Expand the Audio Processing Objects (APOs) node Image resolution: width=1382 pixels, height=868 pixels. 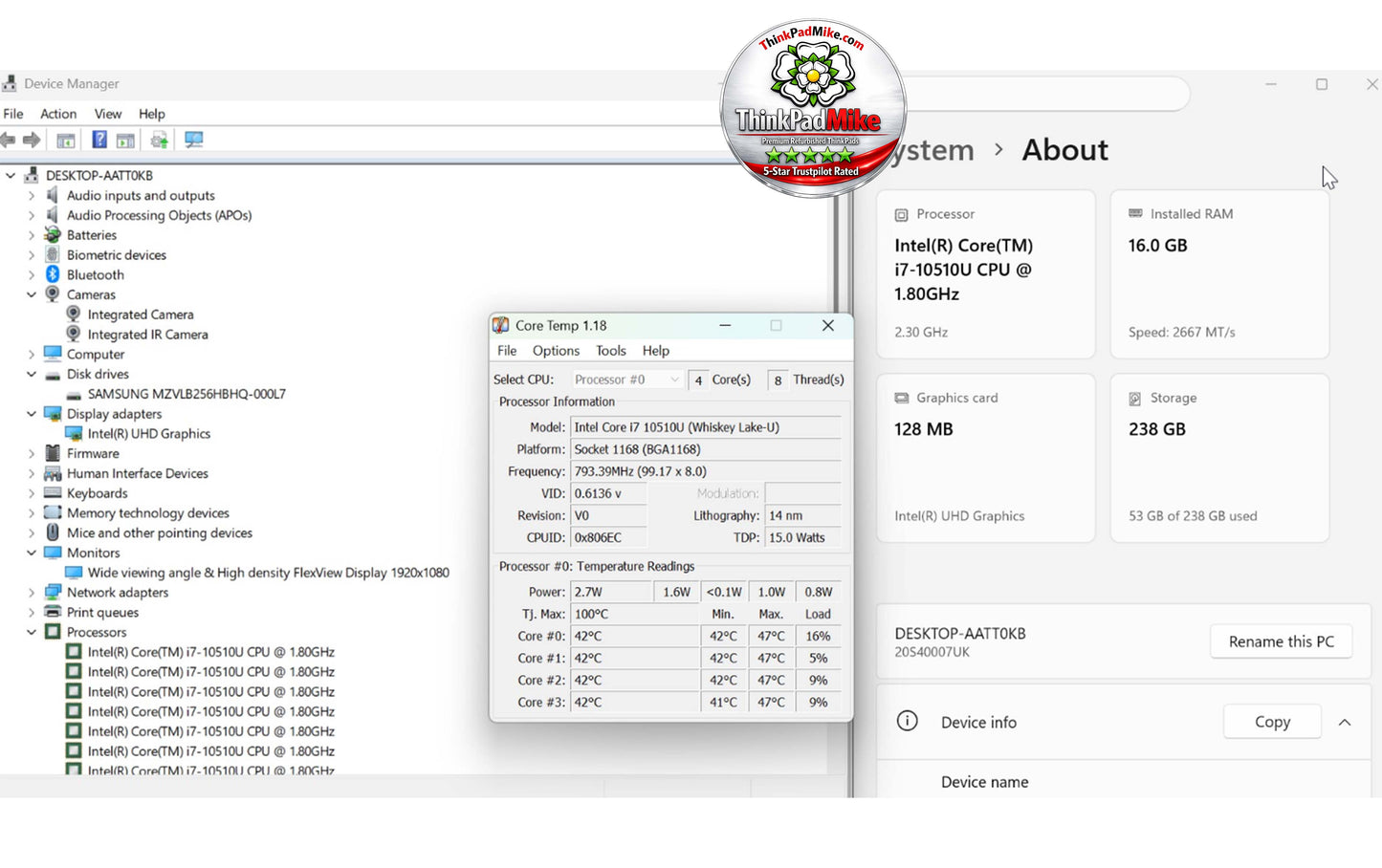pyautogui.click(x=32, y=216)
